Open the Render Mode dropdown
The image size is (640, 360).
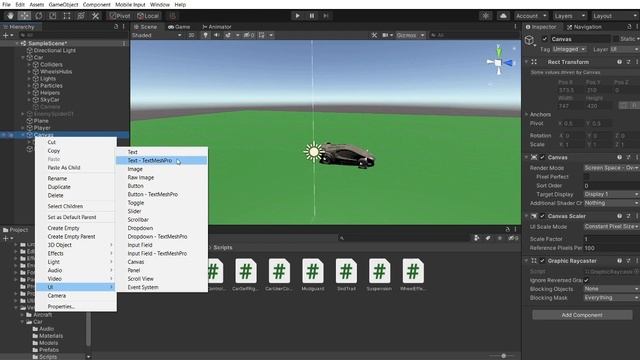pos(611,168)
